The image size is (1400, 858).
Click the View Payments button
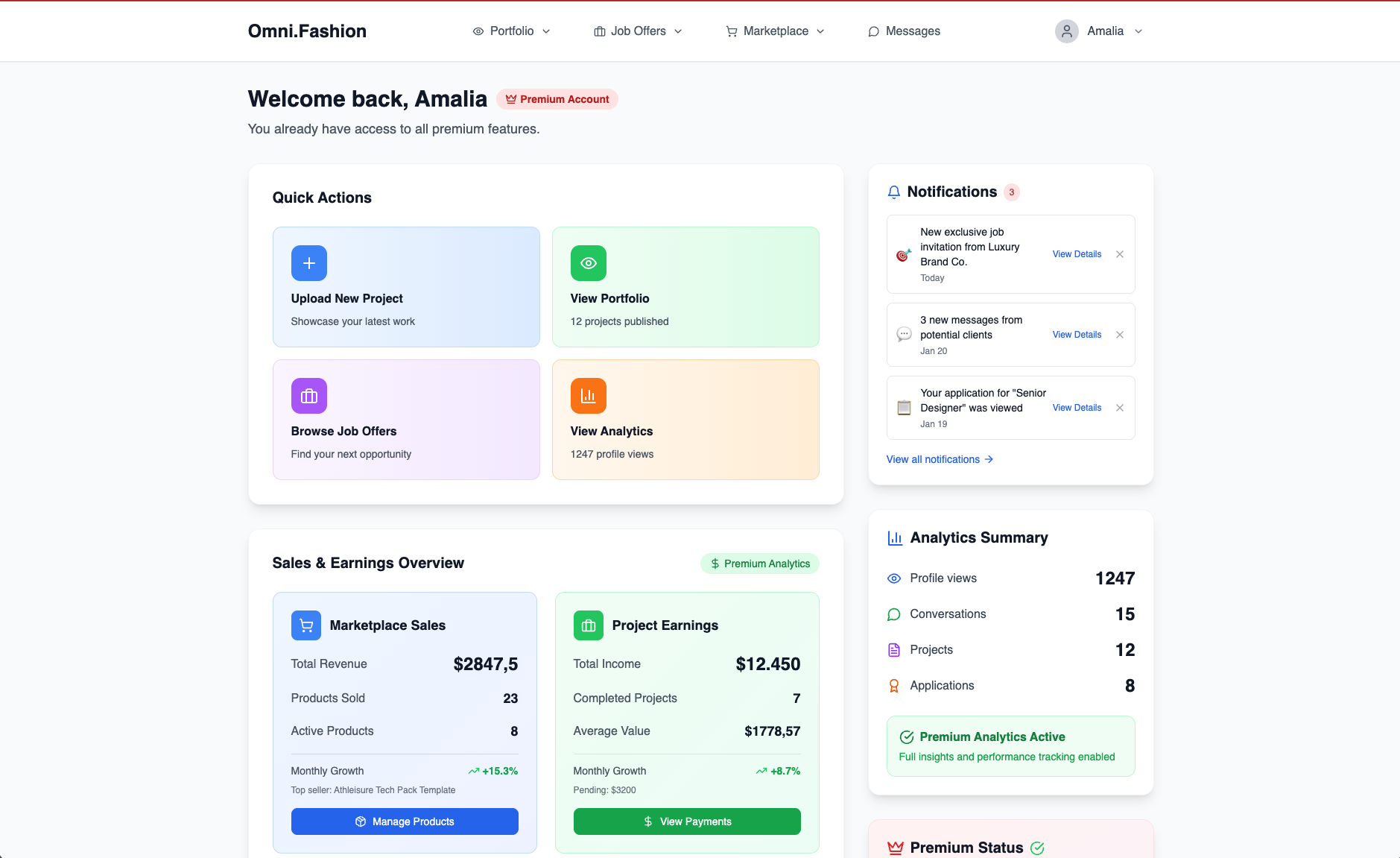[x=687, y=821]
